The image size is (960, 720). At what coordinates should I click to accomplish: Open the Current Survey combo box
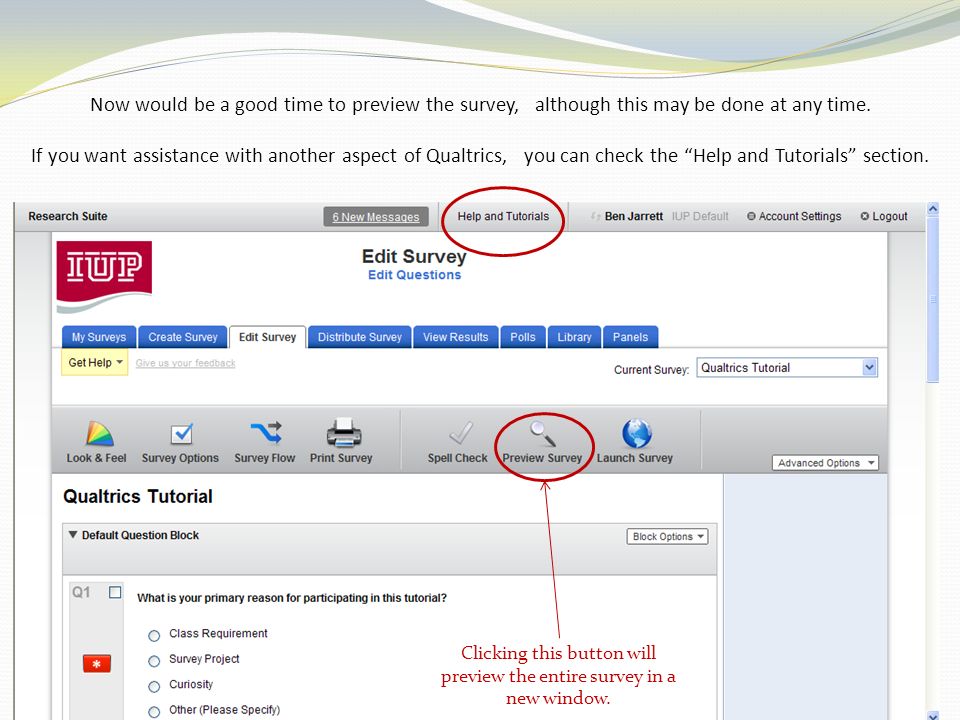coord(787,368)
